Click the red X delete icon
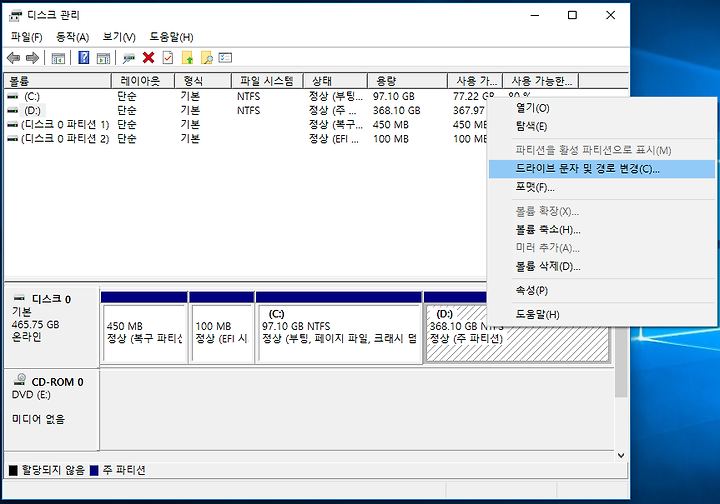 148,58
